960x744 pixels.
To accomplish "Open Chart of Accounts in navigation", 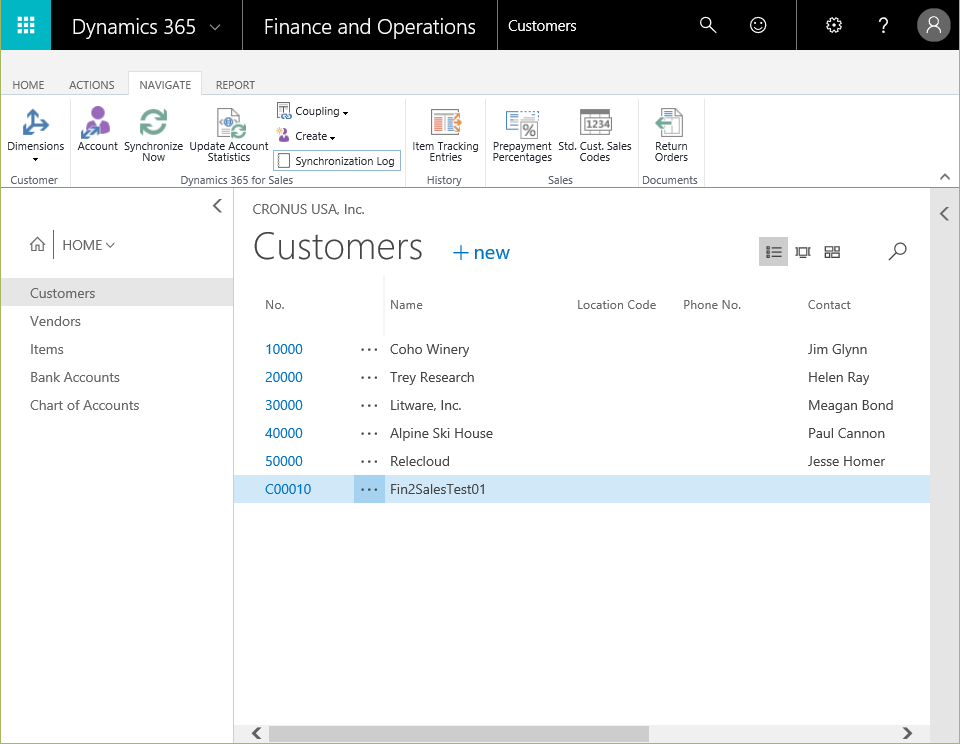I will coord(84,405).
